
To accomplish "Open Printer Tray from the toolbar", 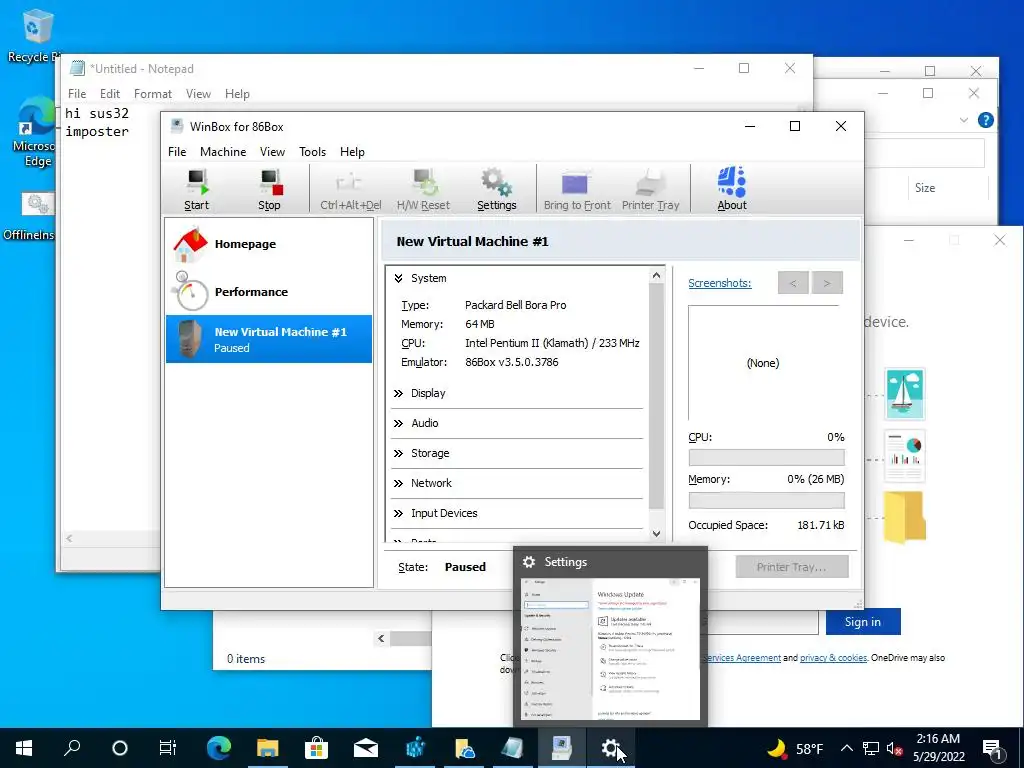I will pyautogui.click(x=650, y=189).
